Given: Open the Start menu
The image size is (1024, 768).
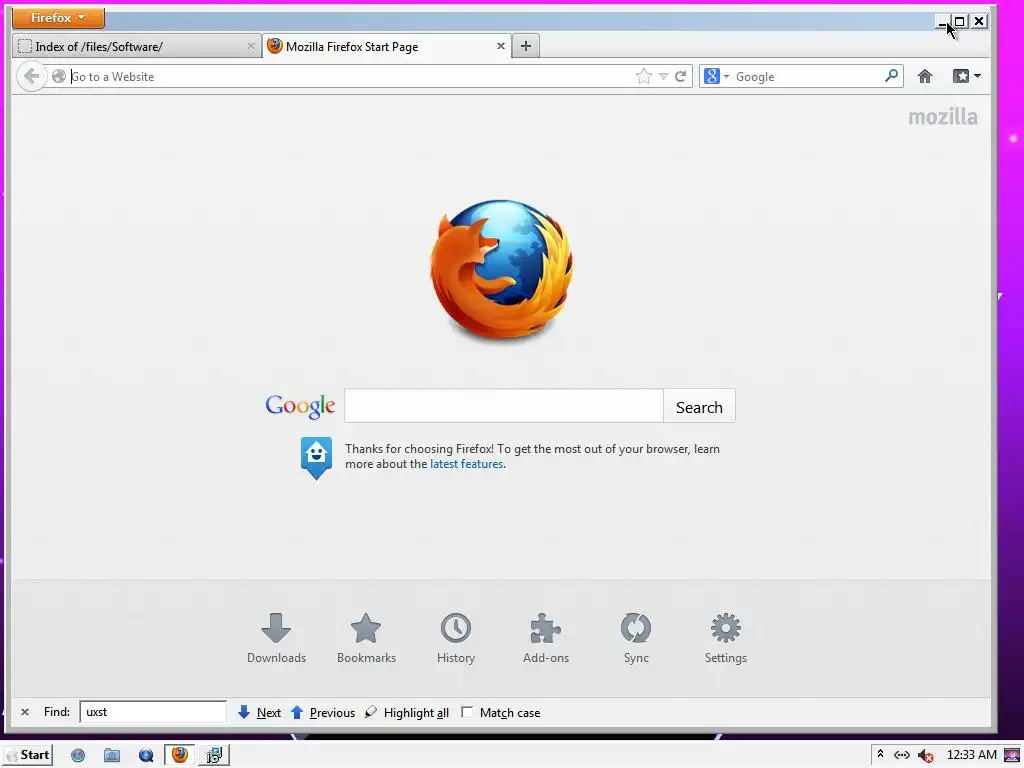Looking at the screenshot, I should (29, 755).
